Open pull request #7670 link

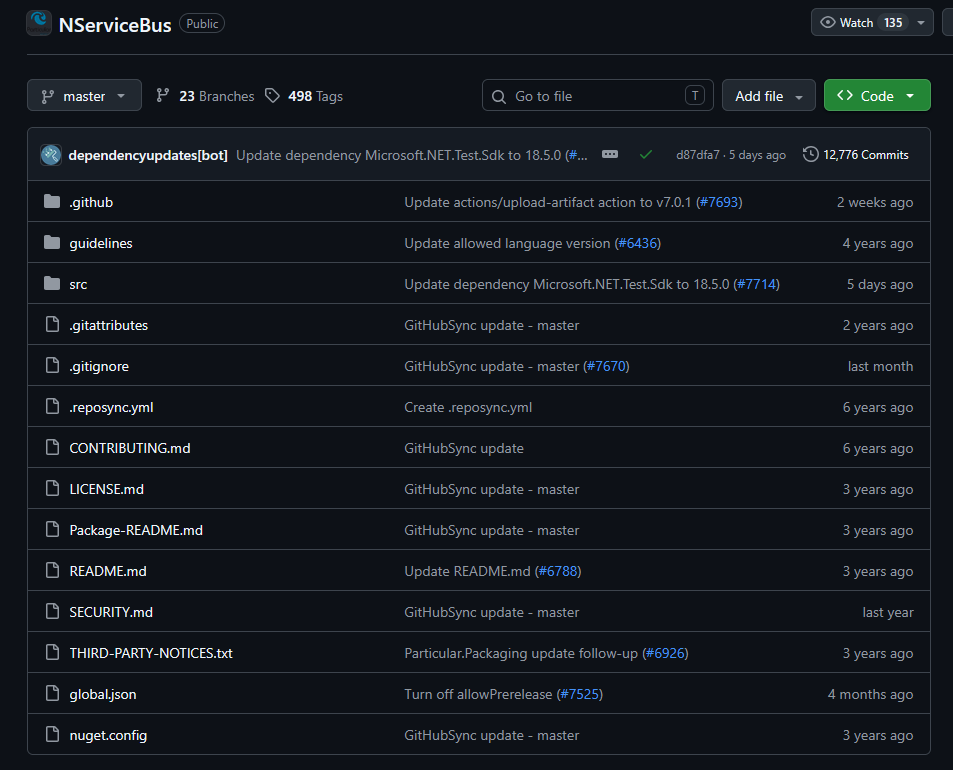607,366
